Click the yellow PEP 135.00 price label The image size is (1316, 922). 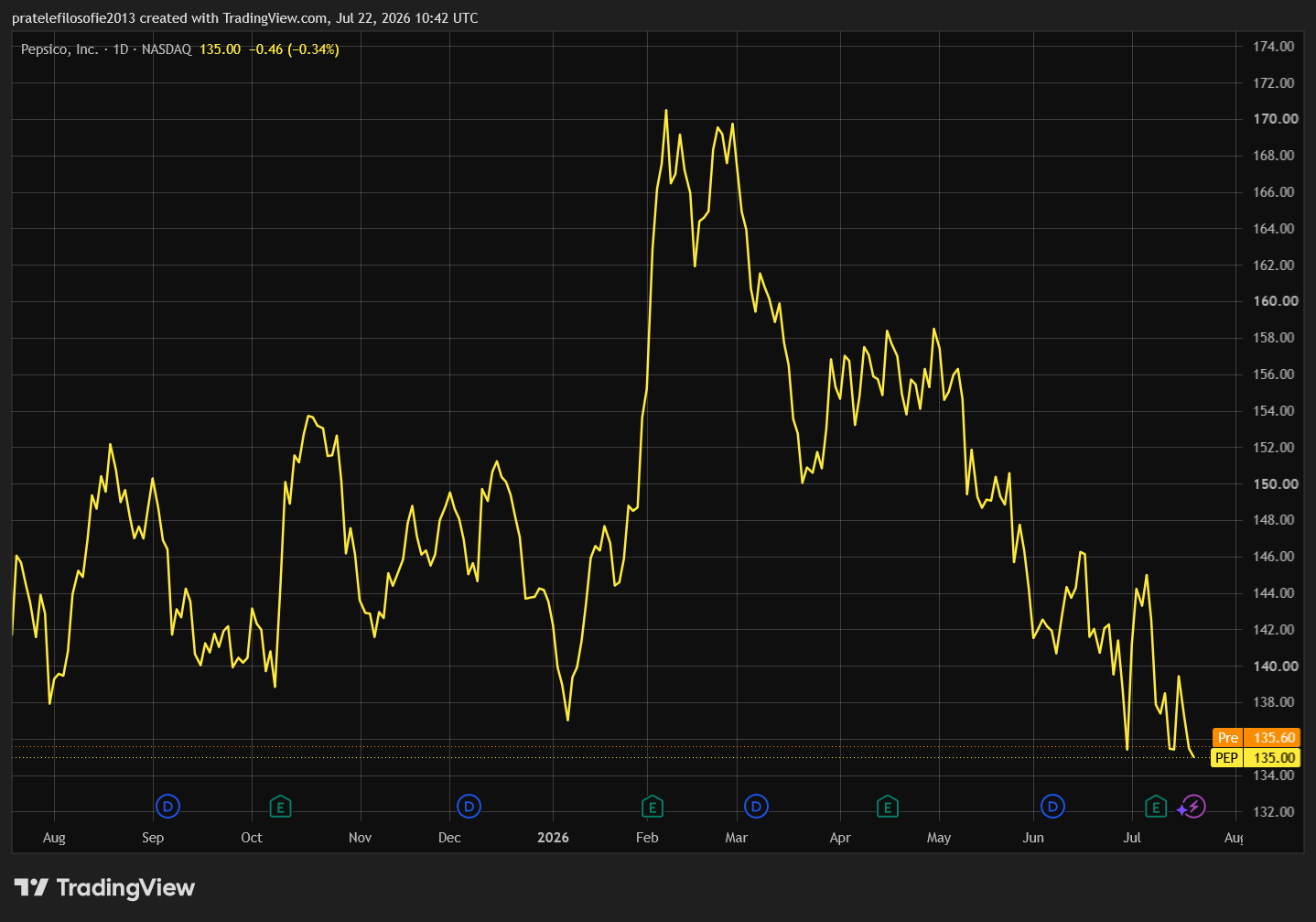point(1256,757)
